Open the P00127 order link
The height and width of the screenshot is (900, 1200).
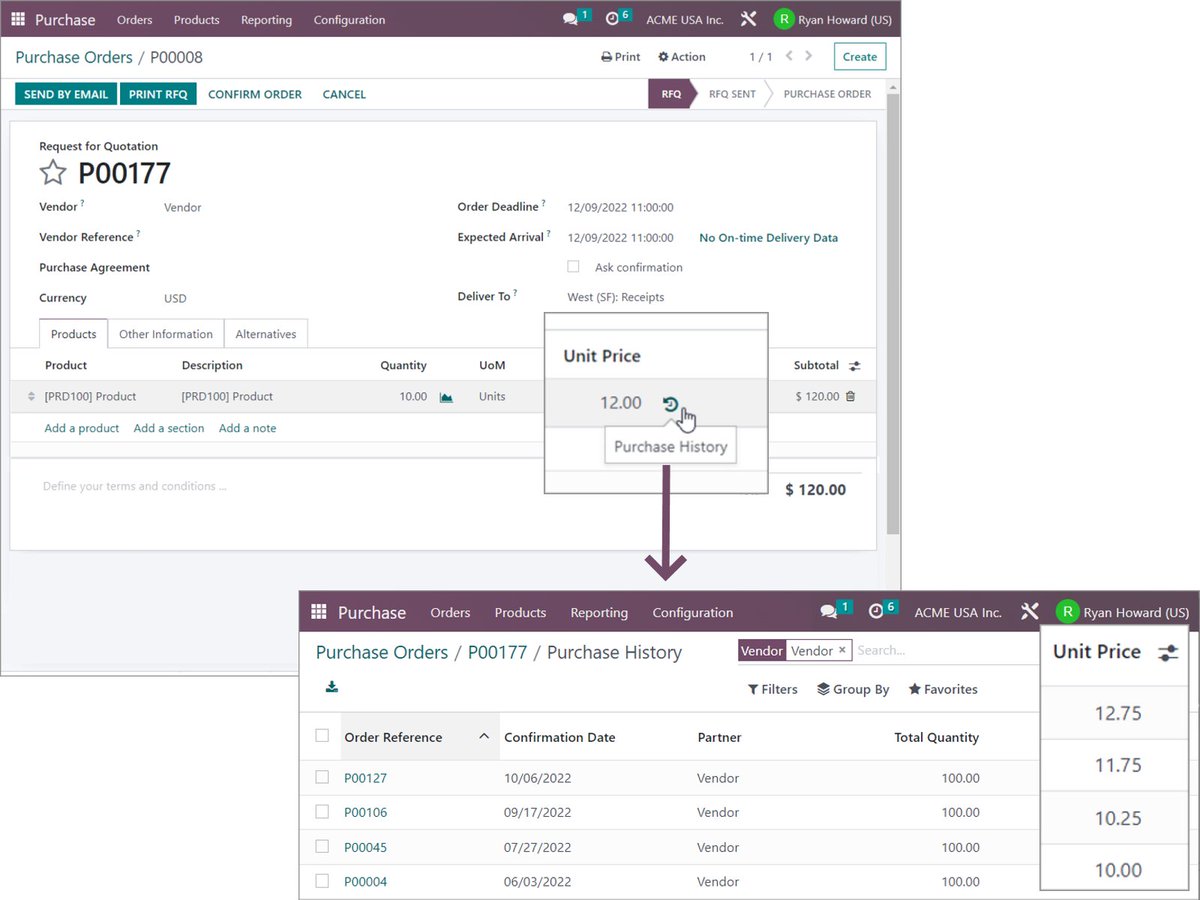click(366, 777)
